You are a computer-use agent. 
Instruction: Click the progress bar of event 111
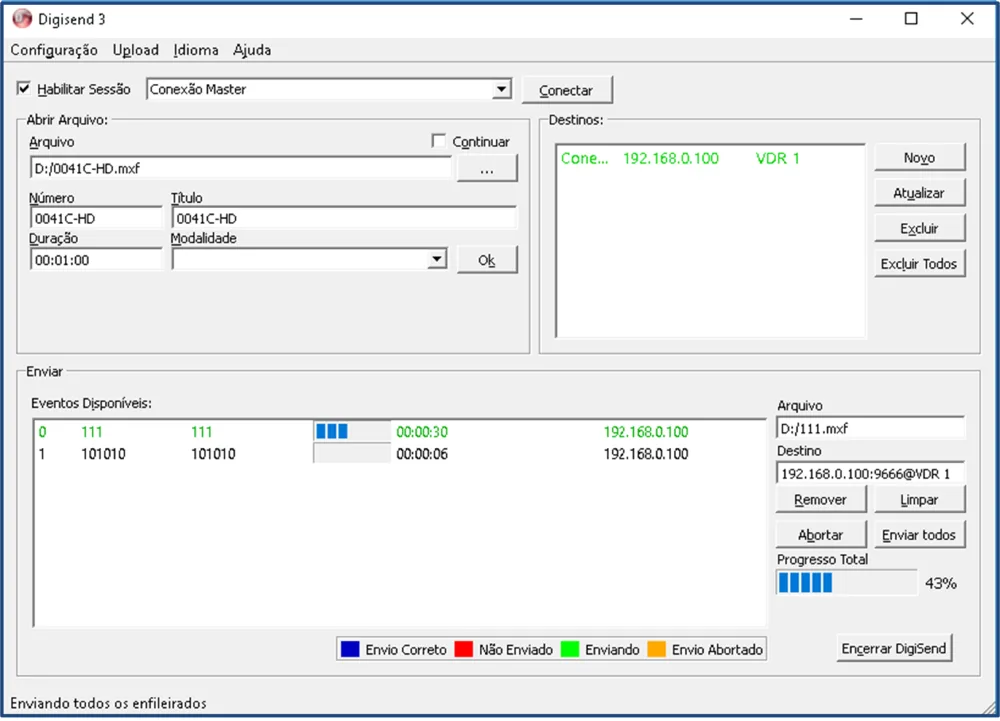pyautogui.click(x=352, y=432)
